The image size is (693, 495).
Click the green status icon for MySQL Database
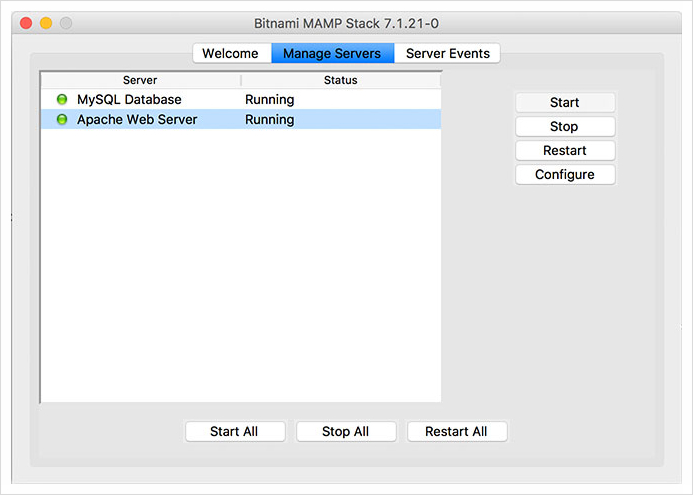pos(62,99)
